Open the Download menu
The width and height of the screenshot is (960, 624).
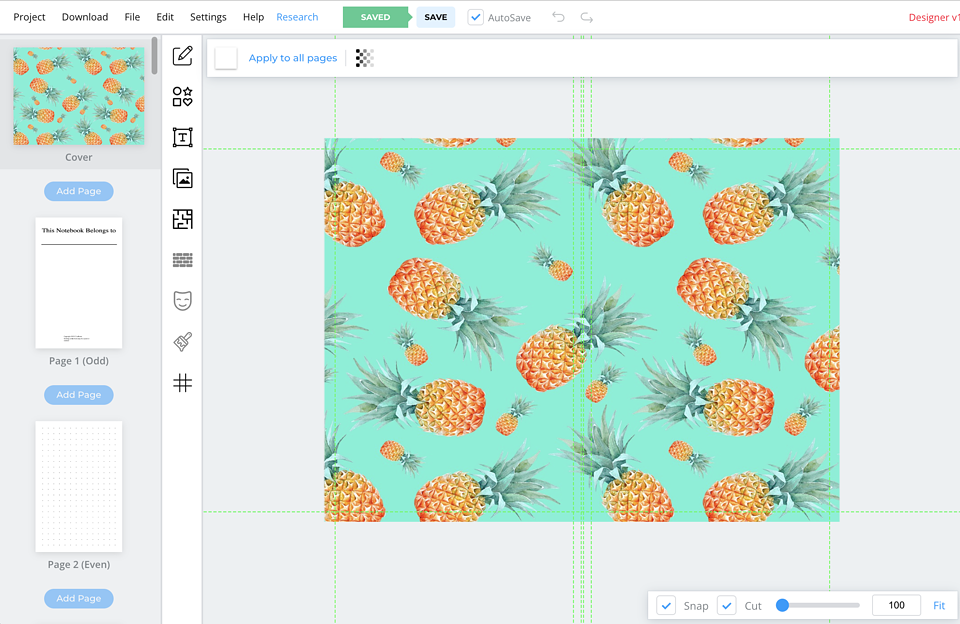click(x=85, y=17)
